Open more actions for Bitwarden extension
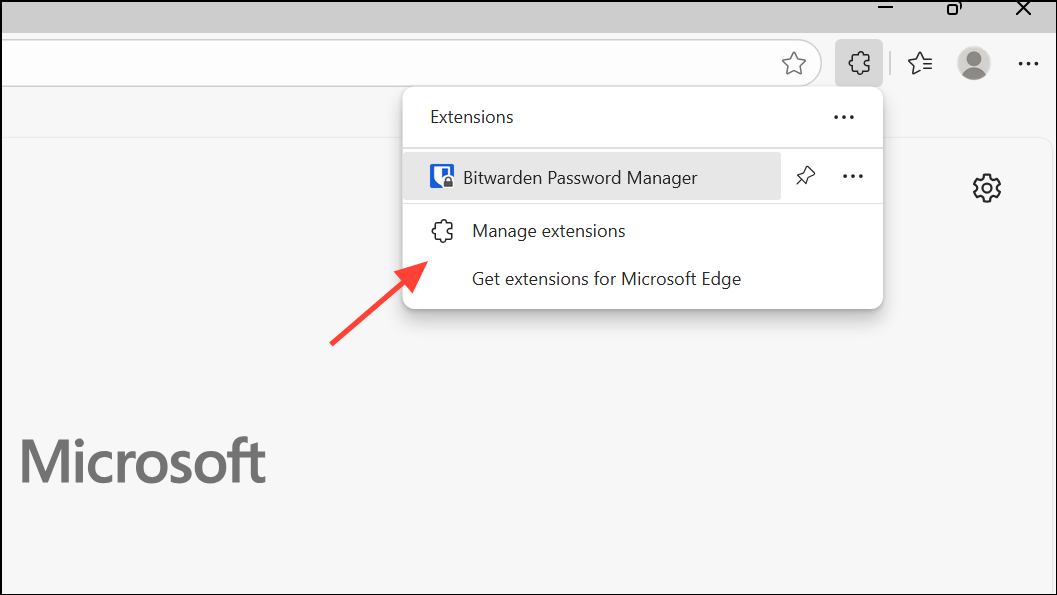 [x=853, y=177]
